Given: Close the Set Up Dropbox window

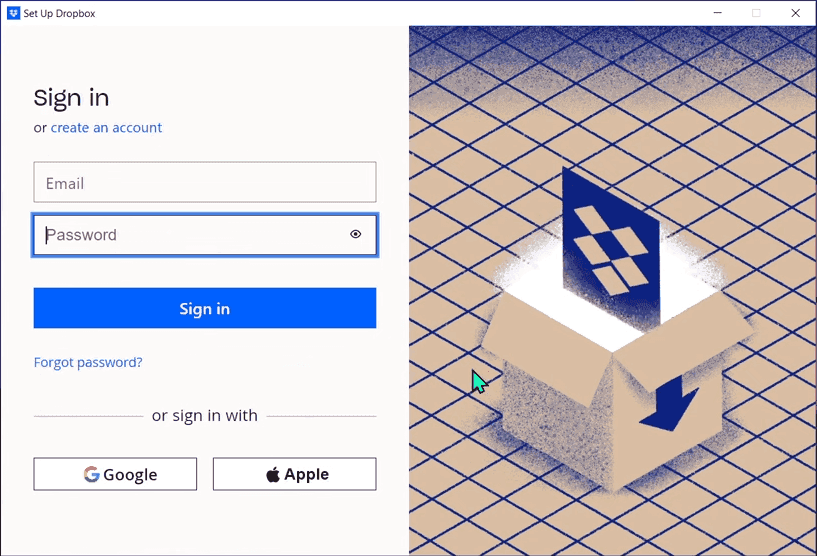Looking at the screenshot, I should pos(795,13).
